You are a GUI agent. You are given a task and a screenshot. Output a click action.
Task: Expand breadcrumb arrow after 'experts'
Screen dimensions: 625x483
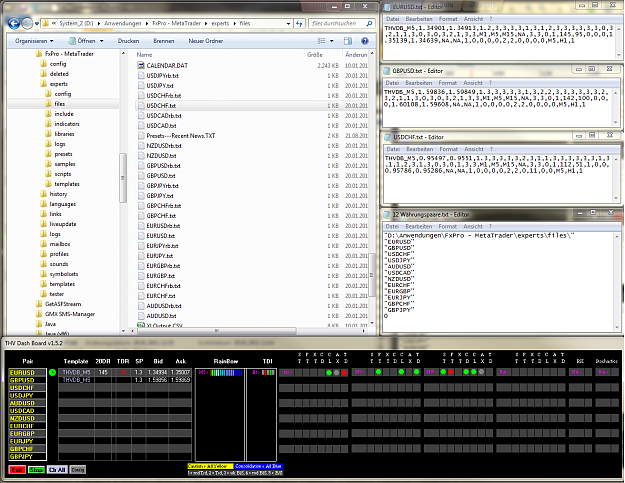tap(234, 24)
